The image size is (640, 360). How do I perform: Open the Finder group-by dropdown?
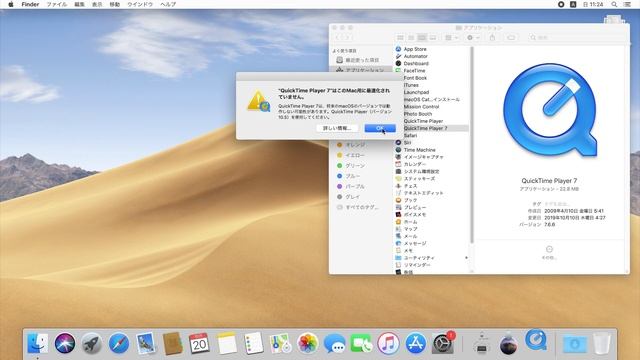pos(451,38)
